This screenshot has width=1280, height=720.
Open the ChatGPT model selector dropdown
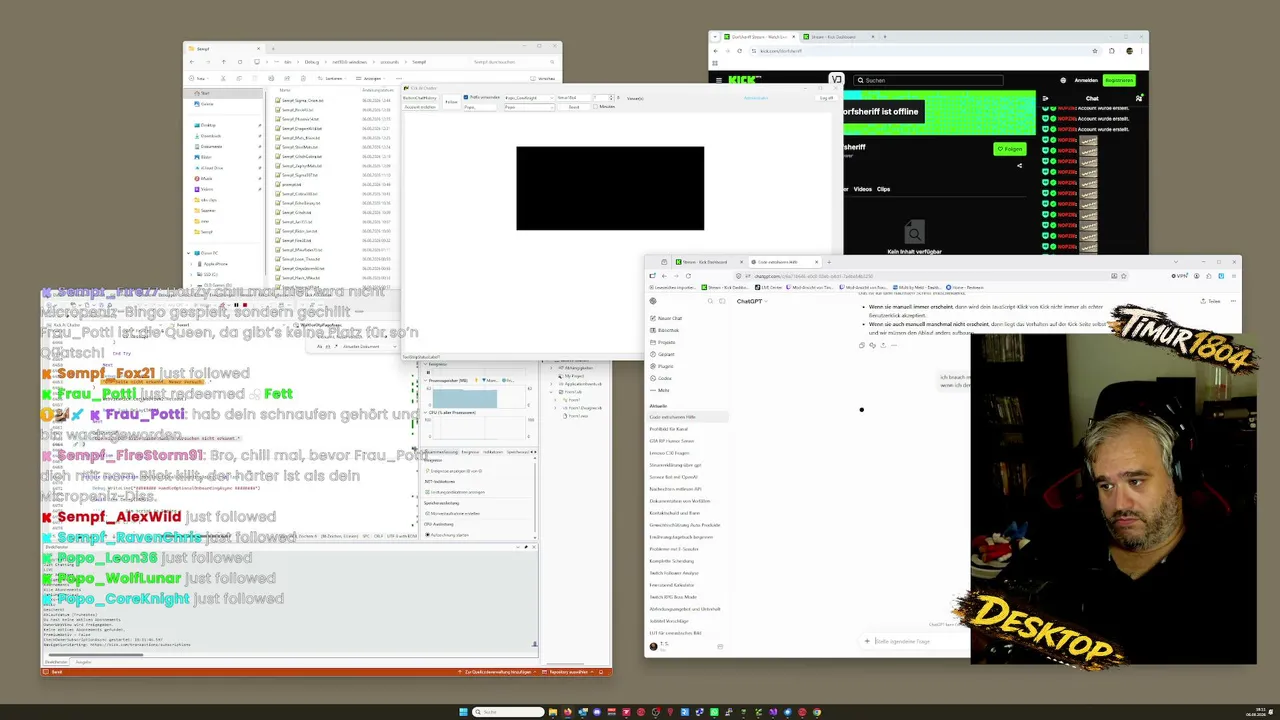[x=751, y=301]
